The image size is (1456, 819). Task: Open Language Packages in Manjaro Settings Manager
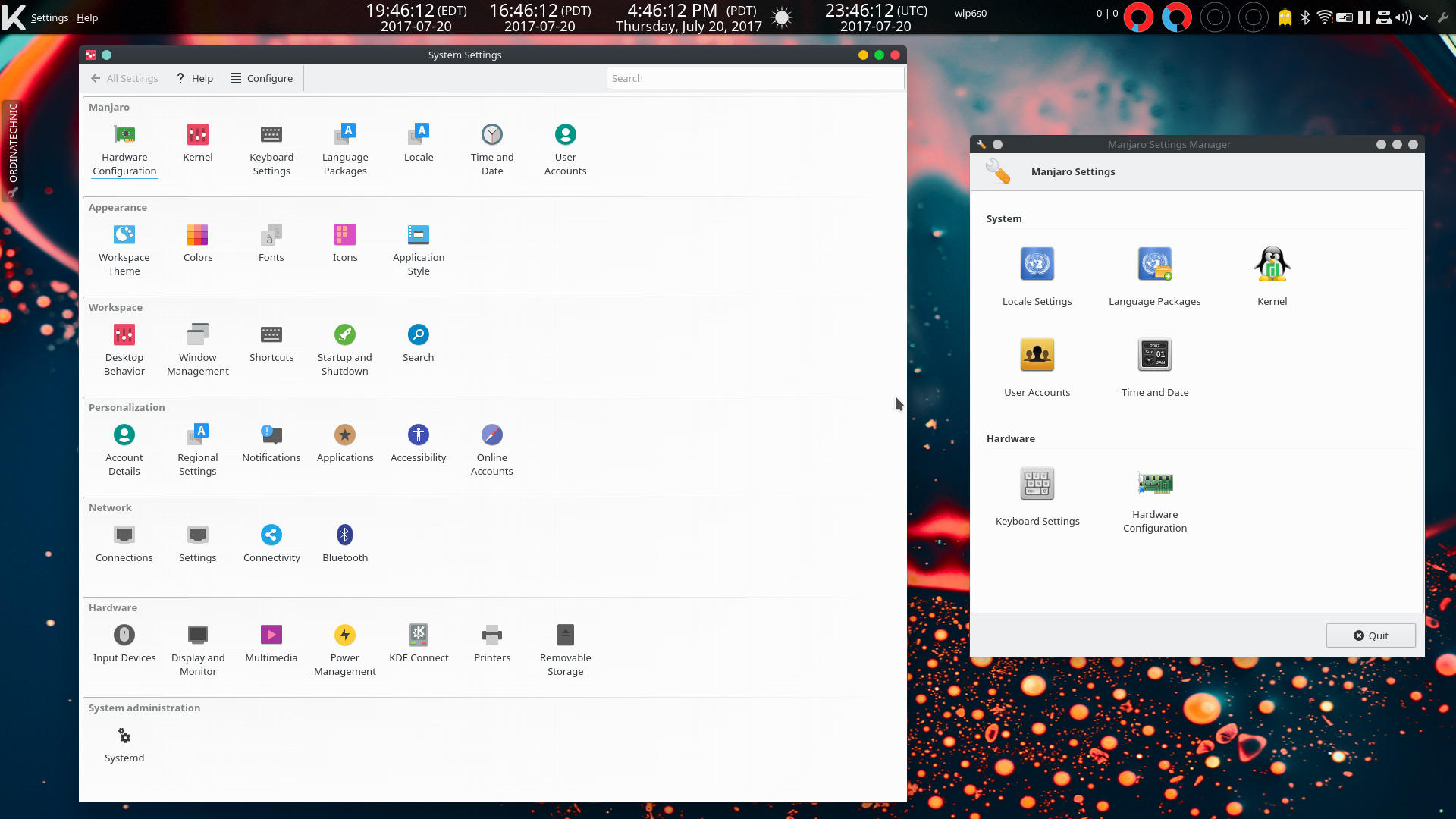(1155, 276)
